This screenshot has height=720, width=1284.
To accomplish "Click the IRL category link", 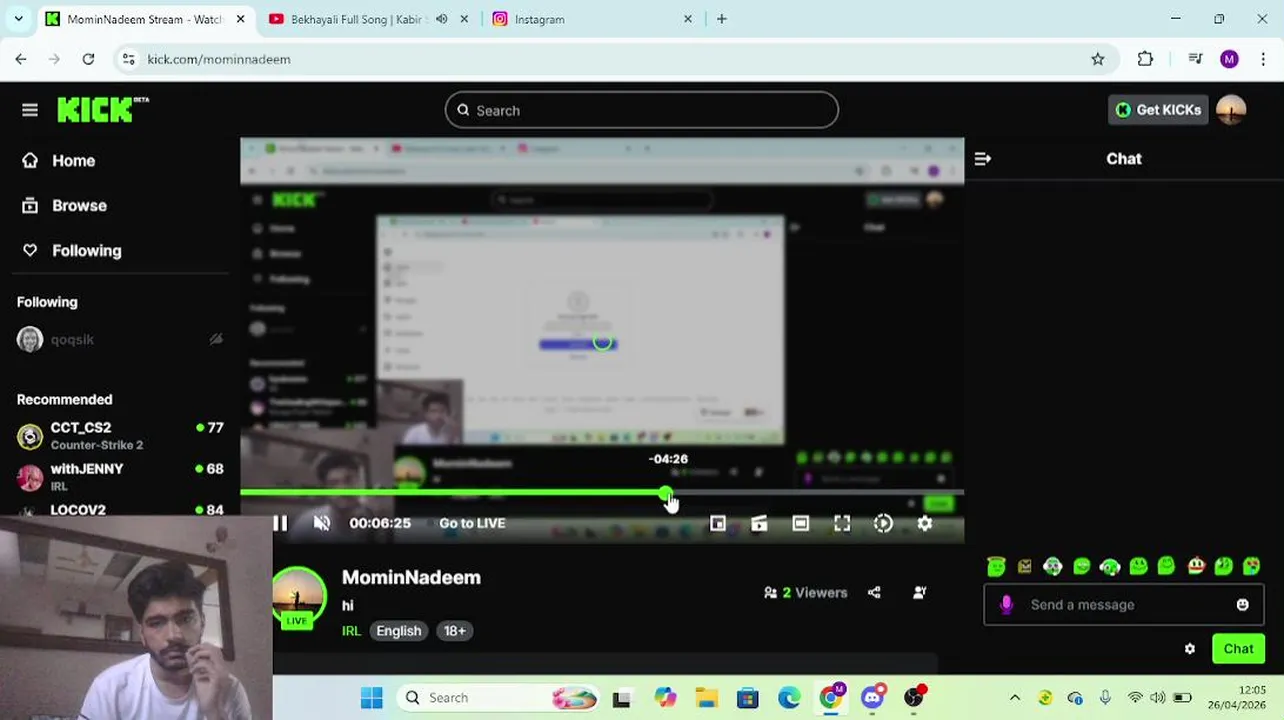I will pyautogui.click(x=351, y=631).
